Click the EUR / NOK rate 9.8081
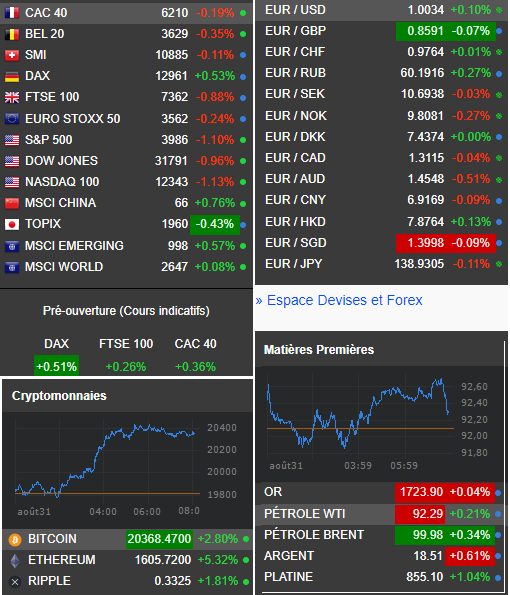The image size is (510, 595). pos(425,116)
